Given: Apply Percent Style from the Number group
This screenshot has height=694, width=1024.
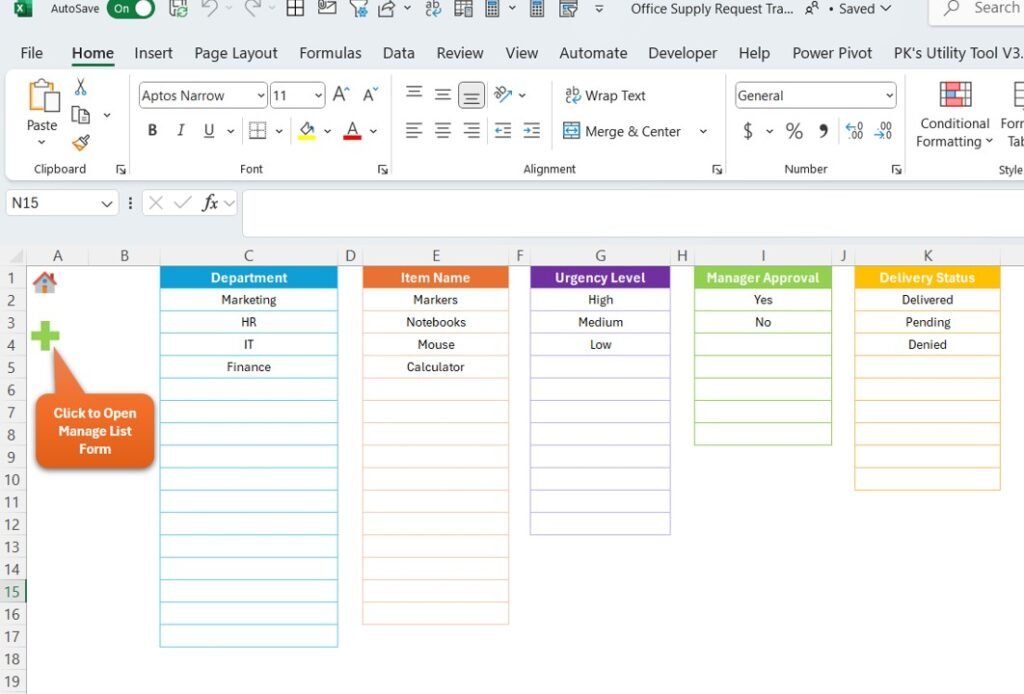Looking at the screenshot, I should (795, 131).
